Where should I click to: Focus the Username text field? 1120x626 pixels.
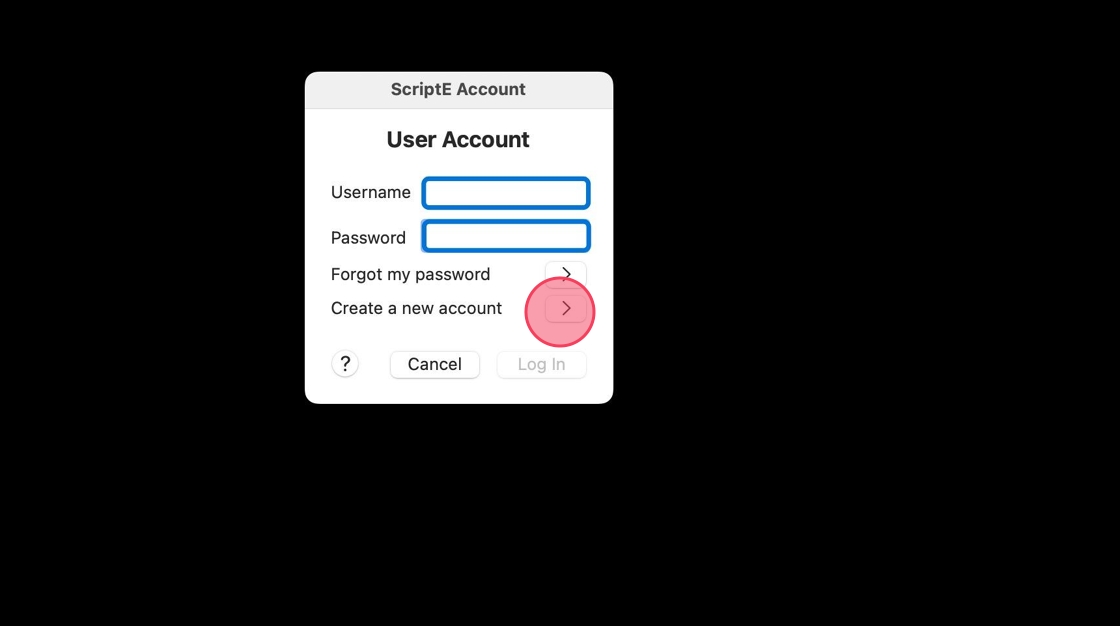click(x=506, y=193)
